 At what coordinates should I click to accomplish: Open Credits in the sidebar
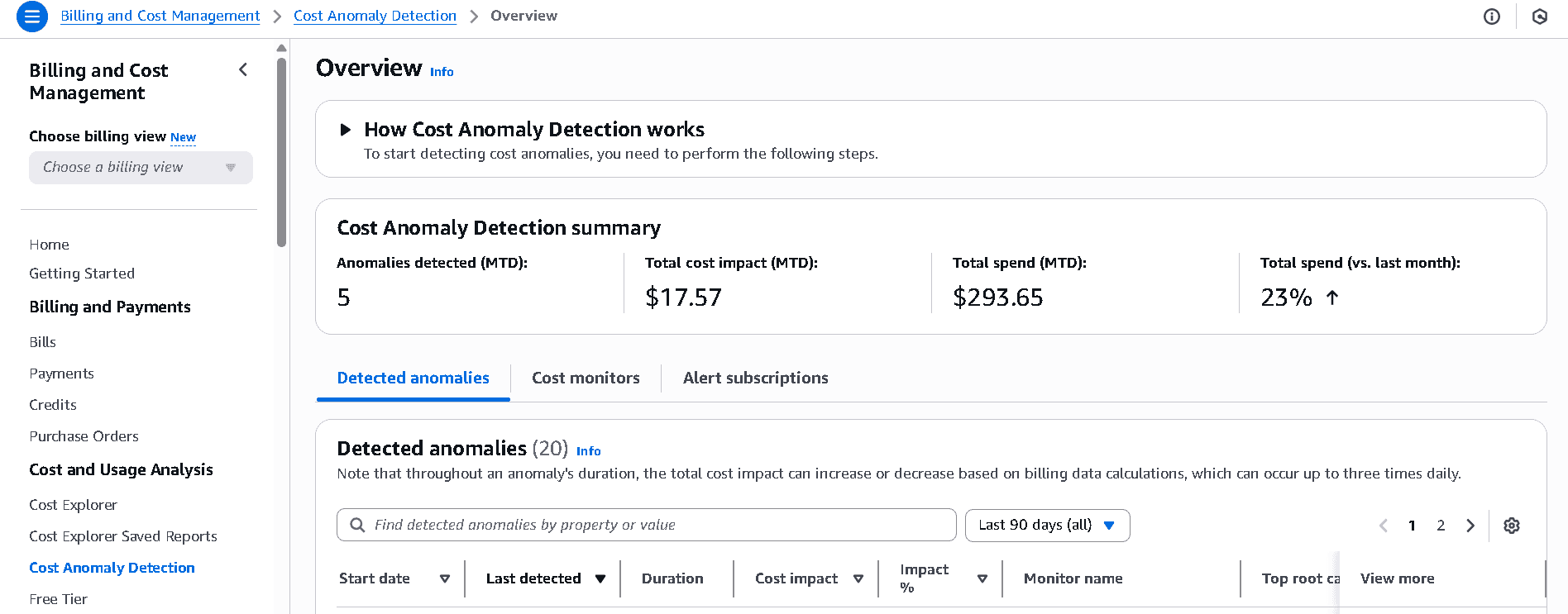tap(53, 405)
